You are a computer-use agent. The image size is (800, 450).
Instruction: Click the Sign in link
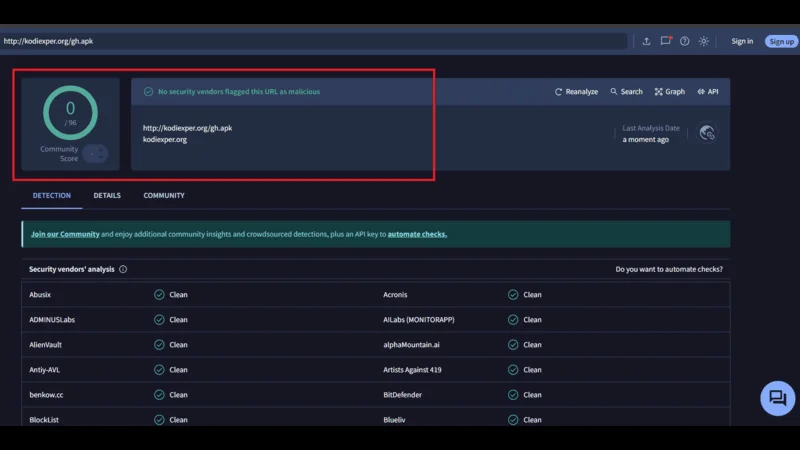tap(742, 41)
